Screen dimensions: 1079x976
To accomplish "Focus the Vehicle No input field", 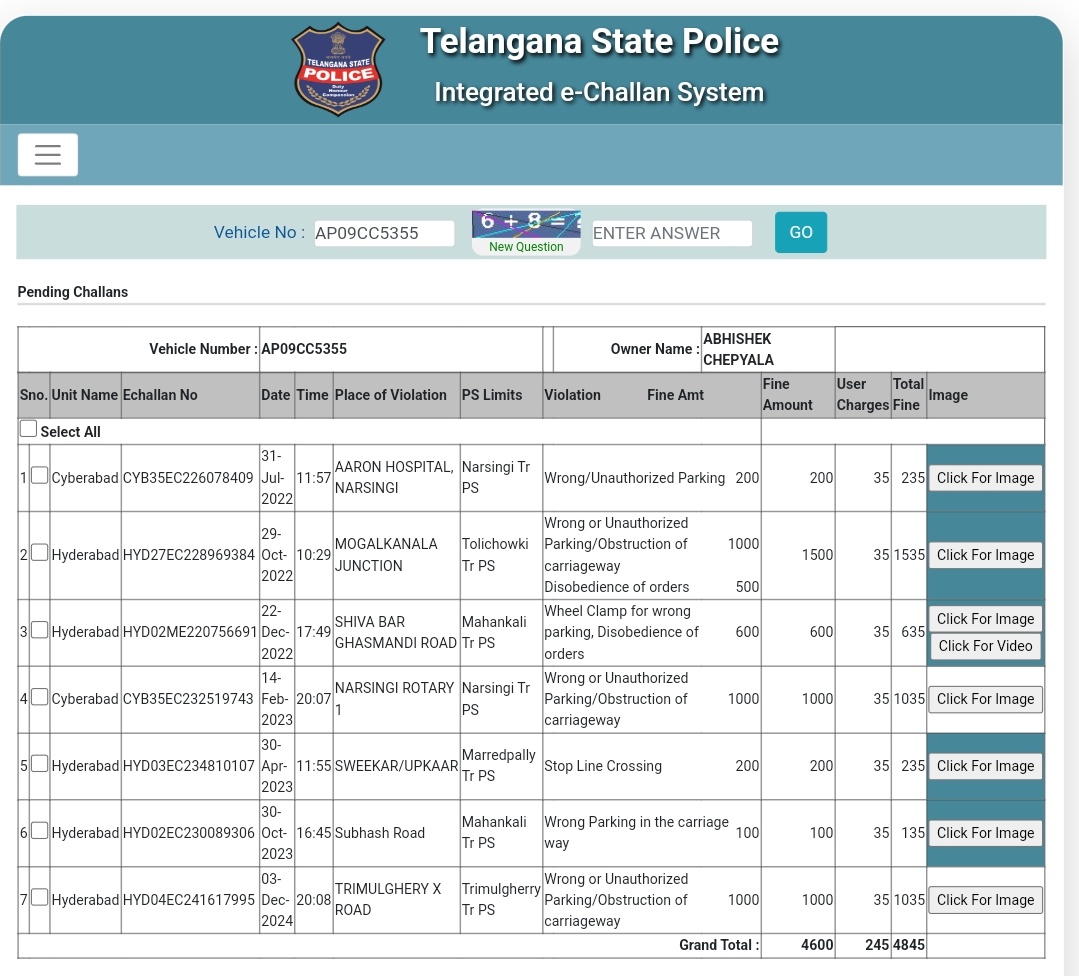I will tap(384, 233).
